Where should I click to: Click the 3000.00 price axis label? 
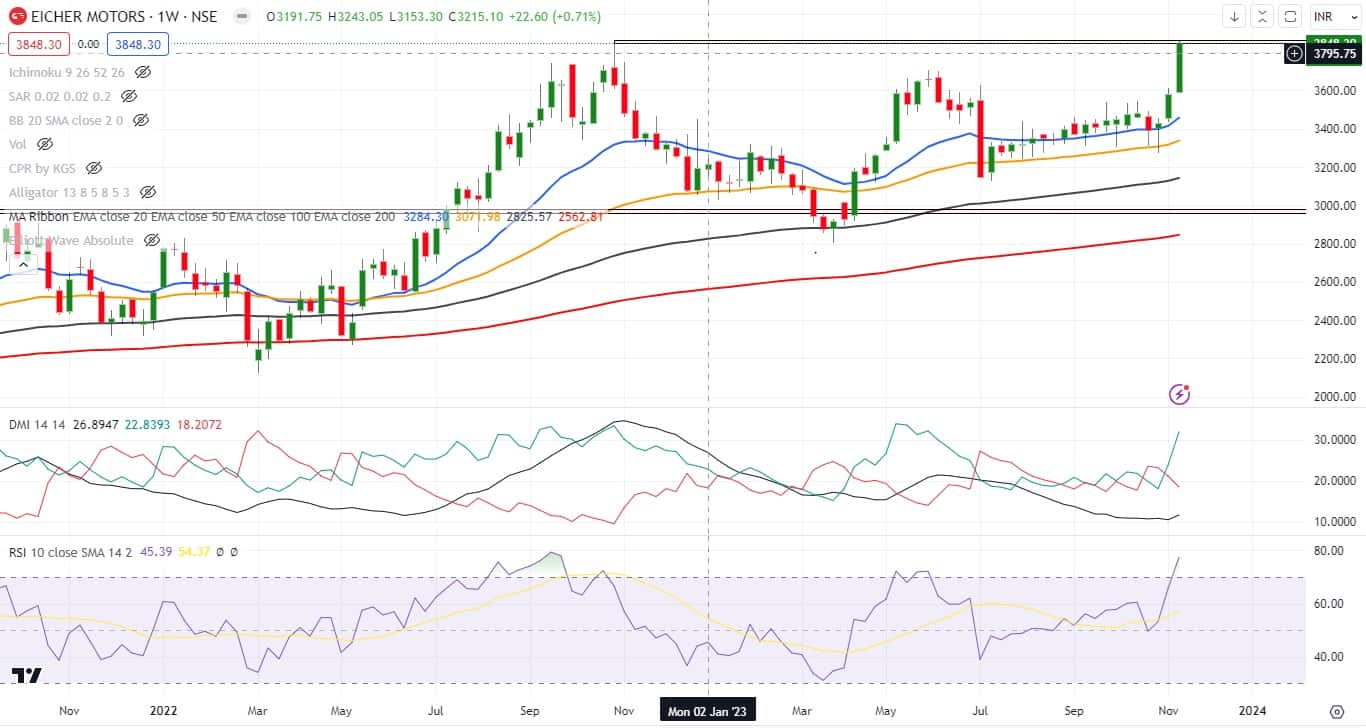1334,206
